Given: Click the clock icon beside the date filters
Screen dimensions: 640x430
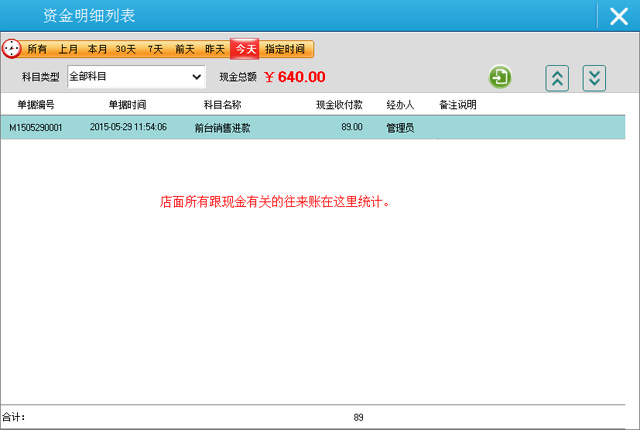Looking at the screenshot, I should point(12,49).
